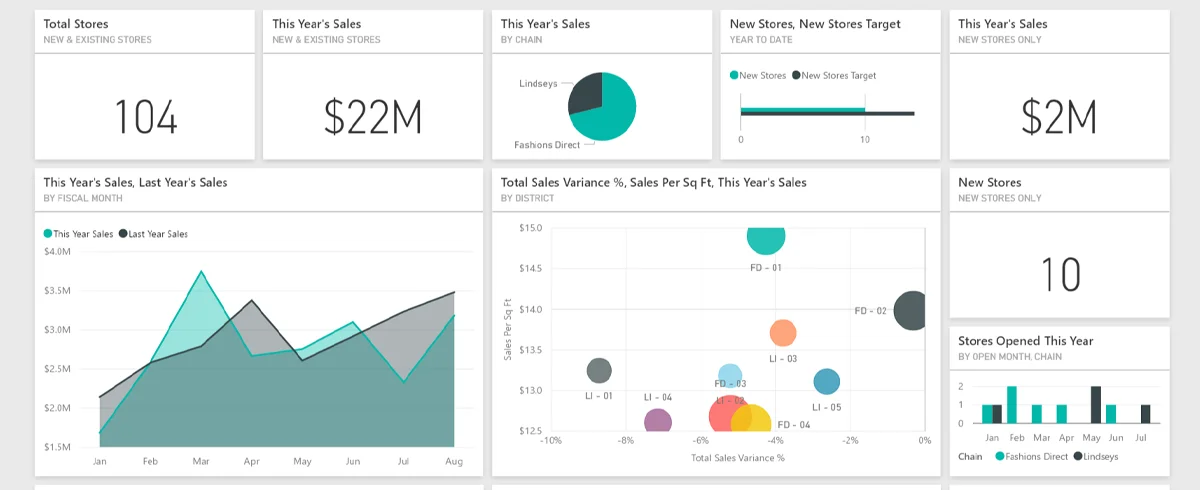Click the Aug label on fiscal month axis
Image resolution: width=1200 pixels, height=490 pixels.
454,461
